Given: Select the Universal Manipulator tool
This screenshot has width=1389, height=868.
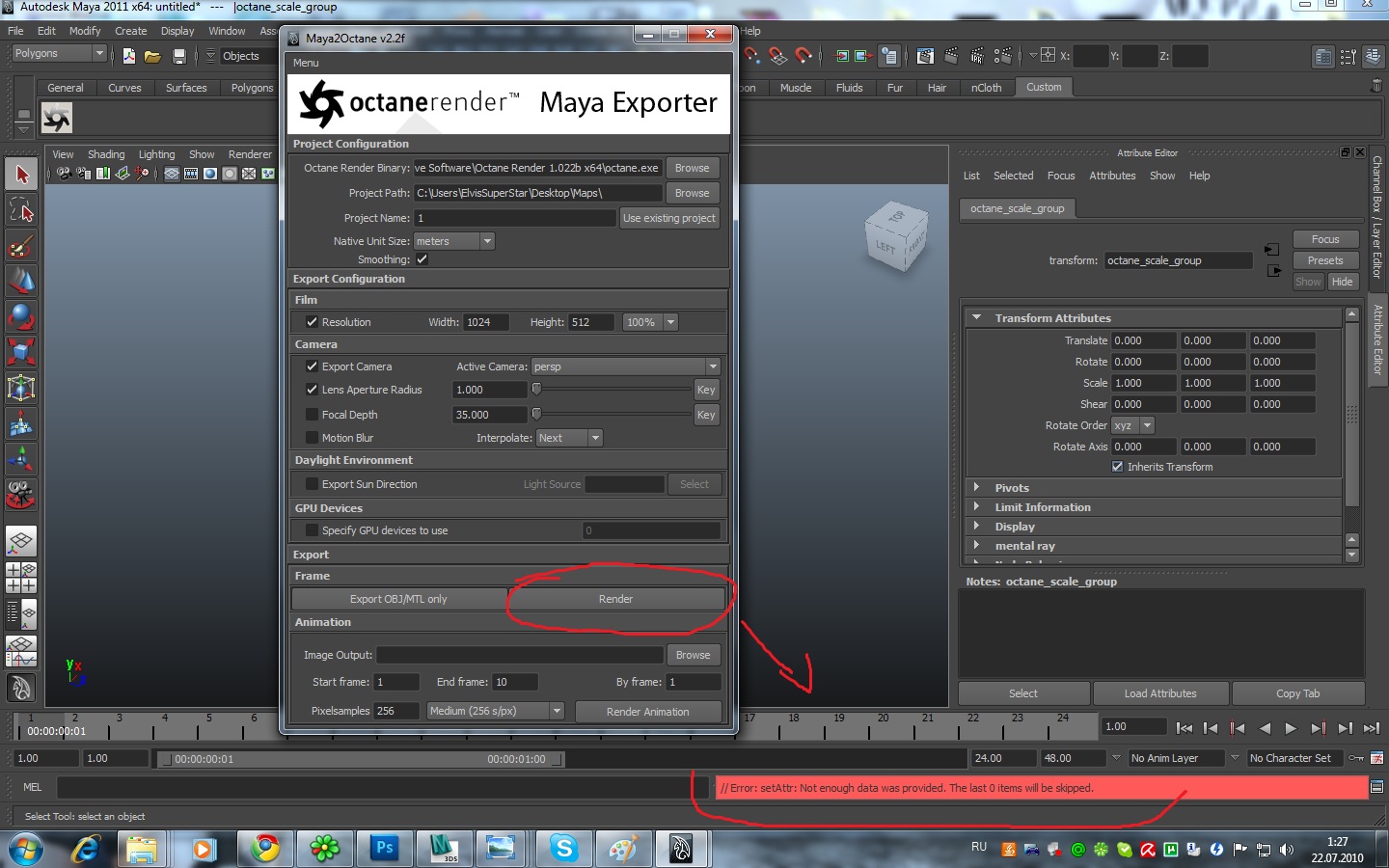Looking at the screenshot, I should pyautogui.click(x=21, y=389).
